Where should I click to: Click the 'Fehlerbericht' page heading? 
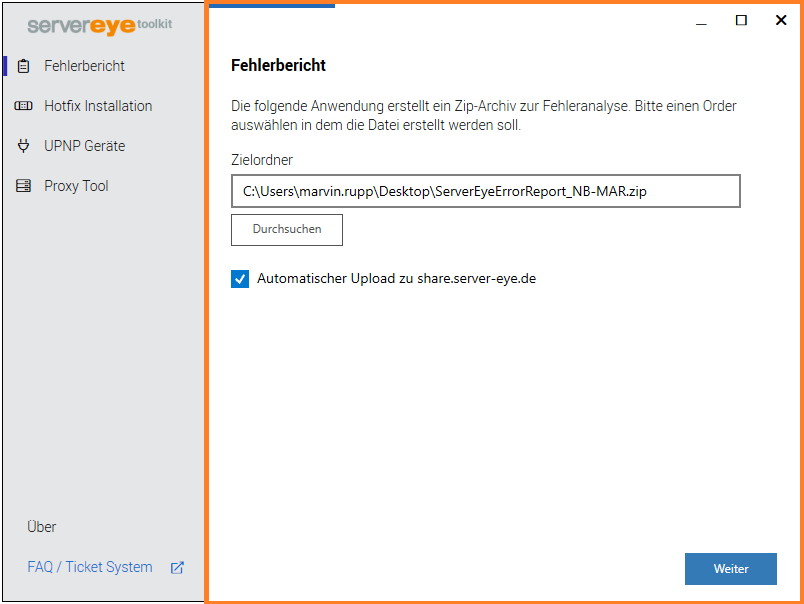(278, 66)
